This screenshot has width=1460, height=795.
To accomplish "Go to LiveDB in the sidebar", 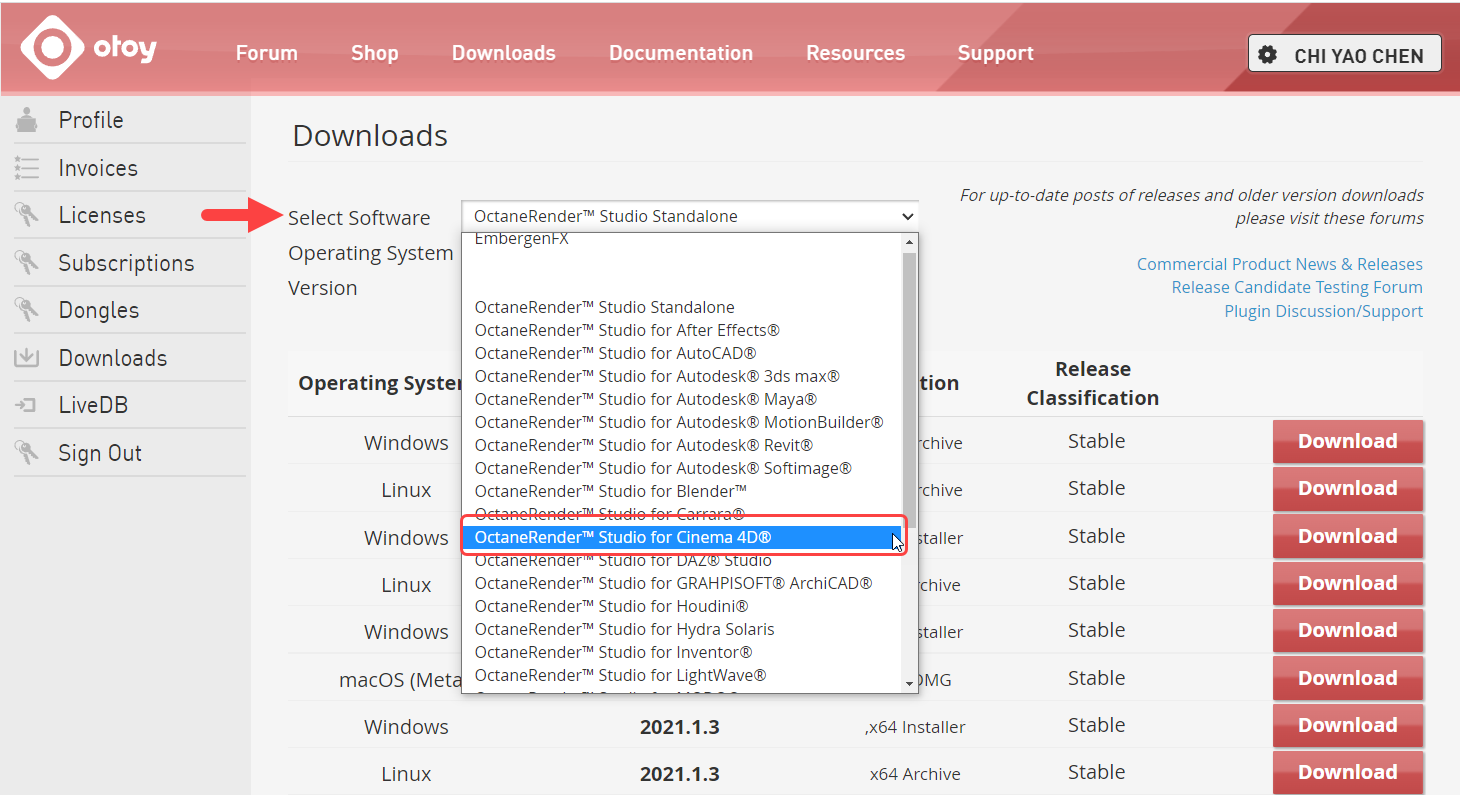I will click(x=93, y=405).
